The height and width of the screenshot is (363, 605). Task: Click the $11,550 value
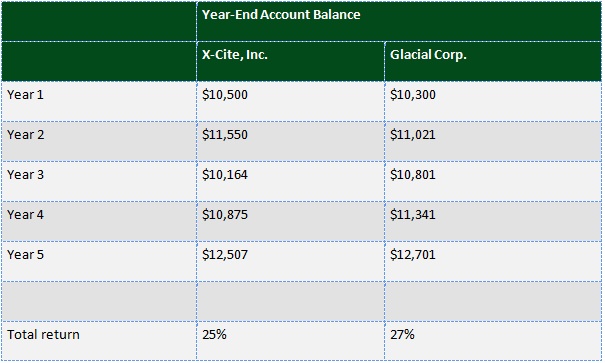[225, 135]
